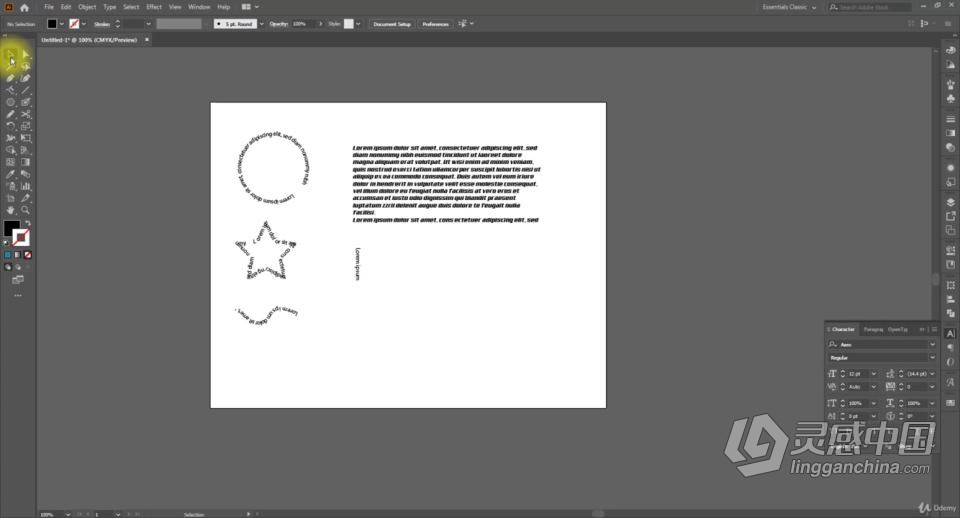
Task: Set paint mode to Gradient
Action: click(x=18, y=255)
